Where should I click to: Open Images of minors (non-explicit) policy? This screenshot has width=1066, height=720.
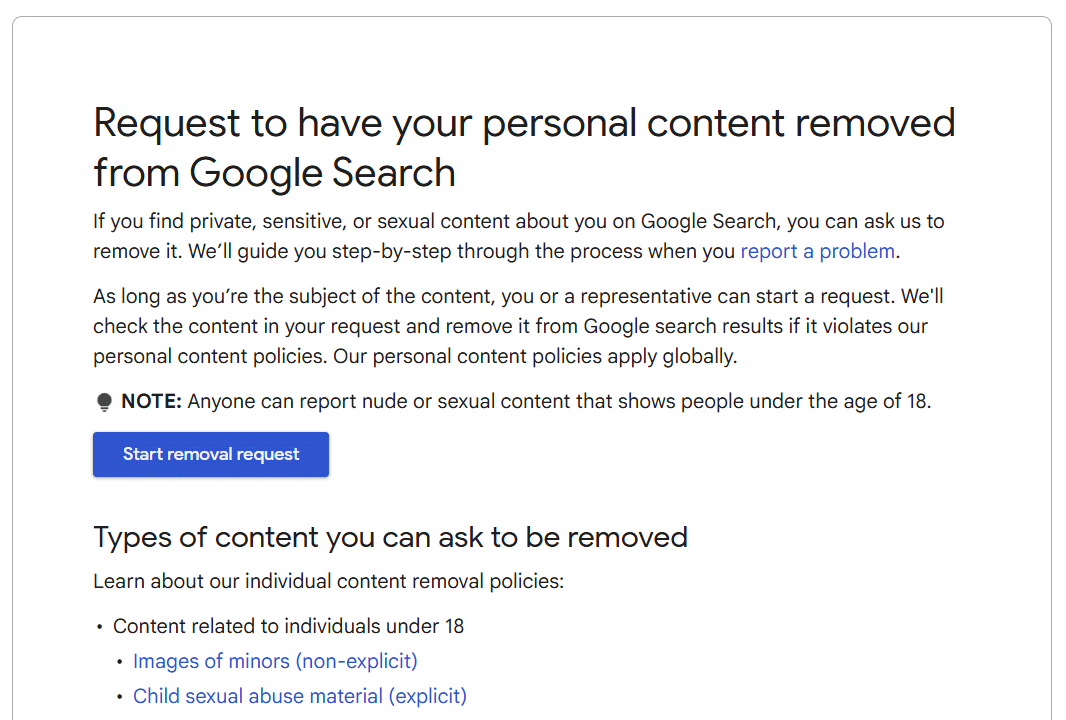coord(275,661)
